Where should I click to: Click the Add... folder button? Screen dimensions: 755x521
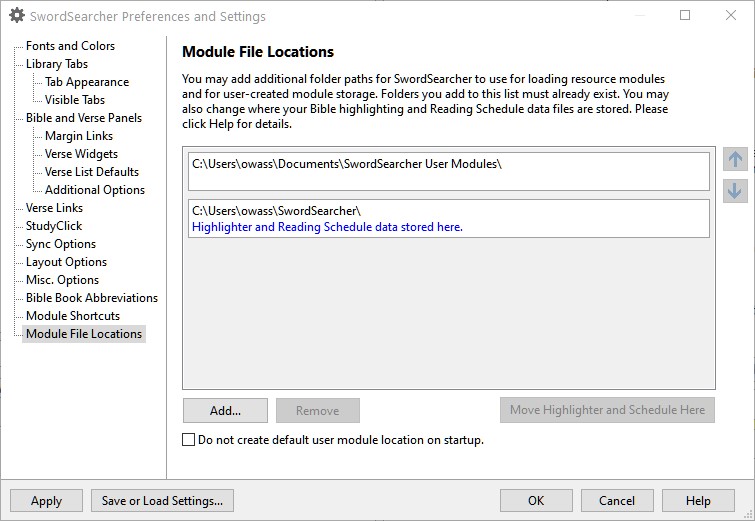click(225, 411)
